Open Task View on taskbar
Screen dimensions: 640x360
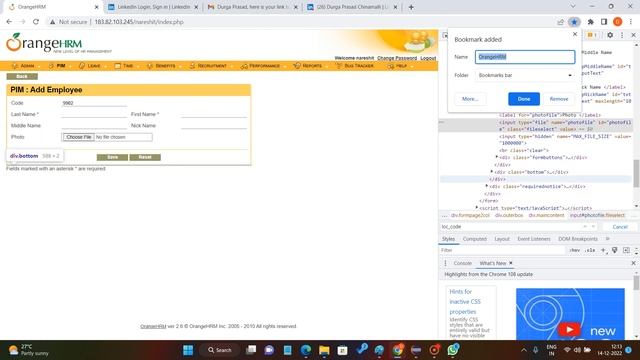(x=251, y=350)
